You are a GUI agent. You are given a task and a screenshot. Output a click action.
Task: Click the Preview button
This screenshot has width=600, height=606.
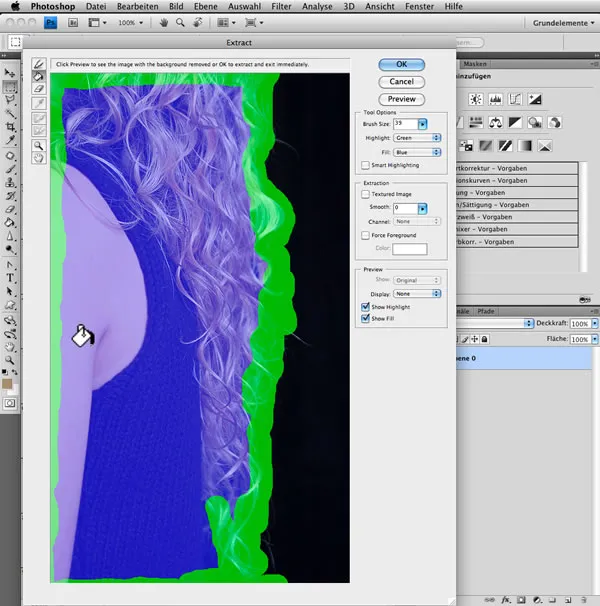pyautogui.click(x=401, y=99)
